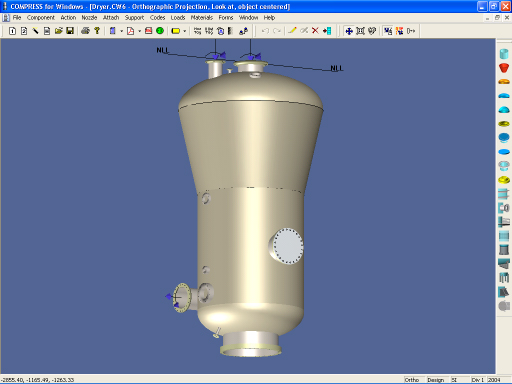The width and height of the screenshot is (512, 384).
Task: Expand the vessel icon dropdown arrow
Action: 121,31
